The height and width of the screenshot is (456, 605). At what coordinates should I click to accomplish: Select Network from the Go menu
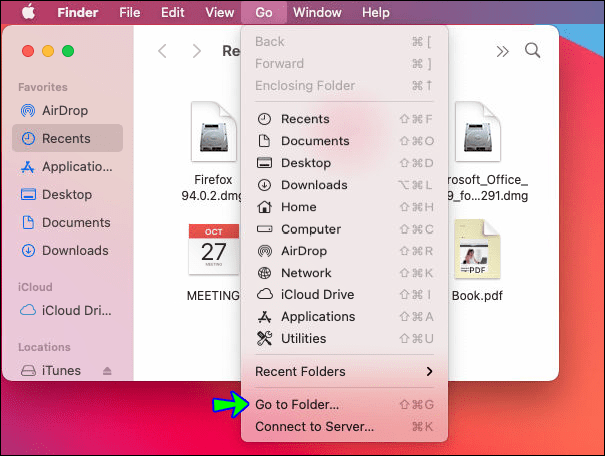pos(344,273)
